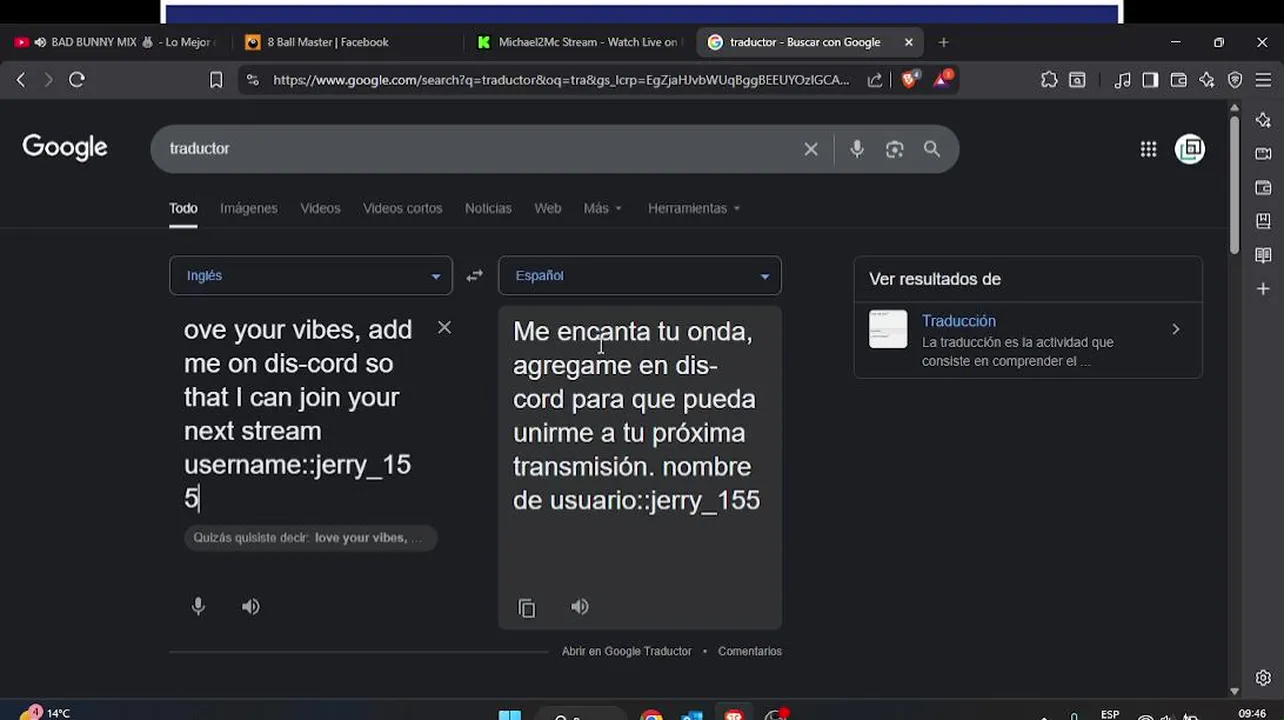1284x720 pixels.
Task: Switch to the Noticias tab
Action: pos(488,208)
